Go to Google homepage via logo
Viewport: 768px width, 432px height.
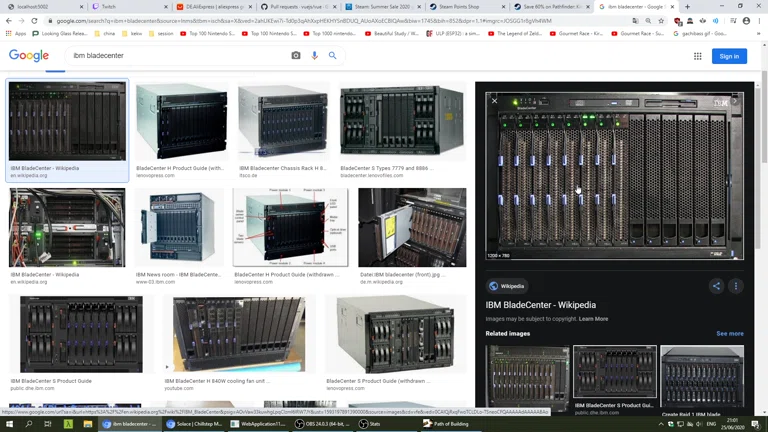29,55
